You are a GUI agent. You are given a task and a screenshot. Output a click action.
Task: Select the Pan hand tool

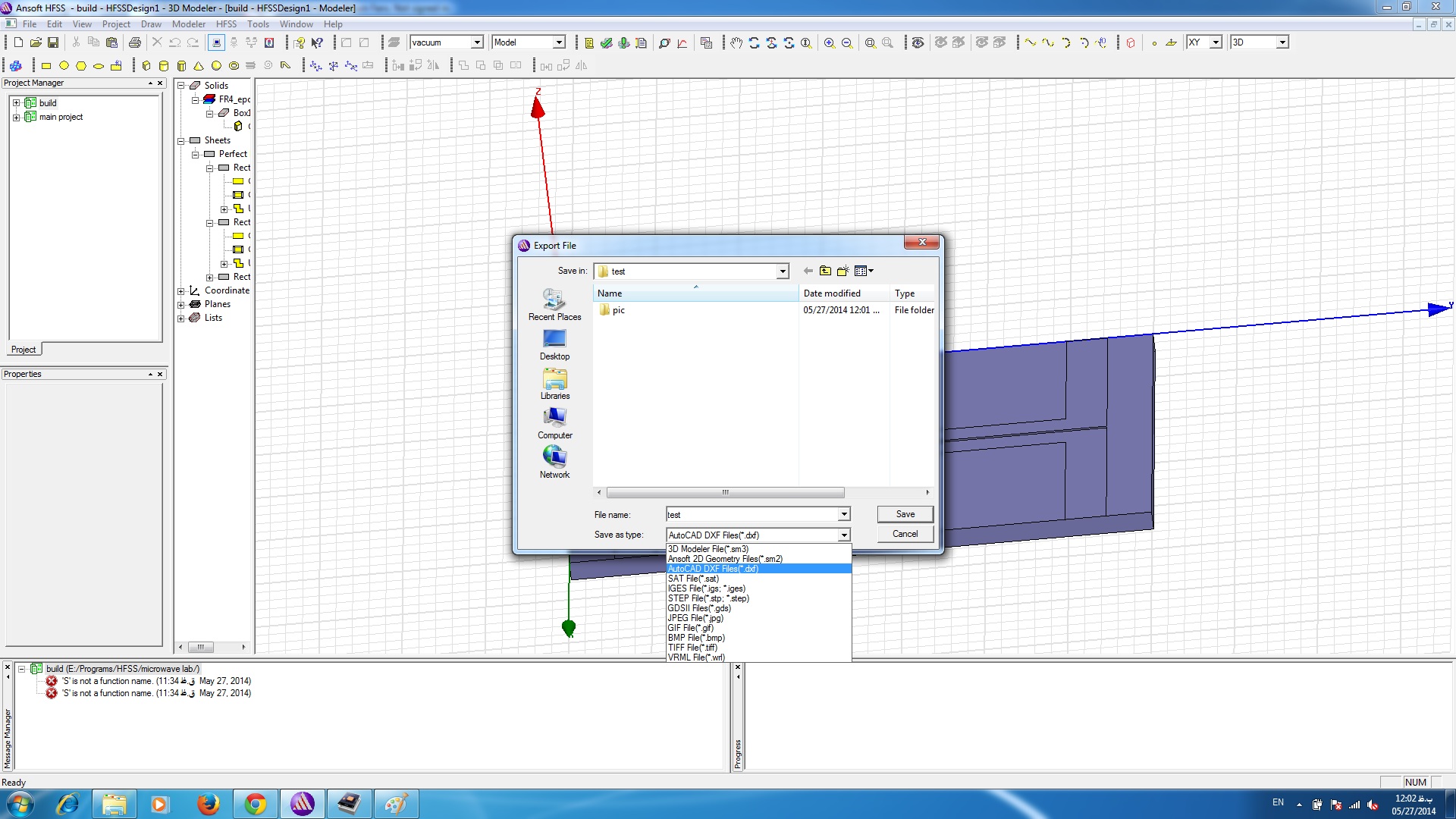tap(736, 43)
